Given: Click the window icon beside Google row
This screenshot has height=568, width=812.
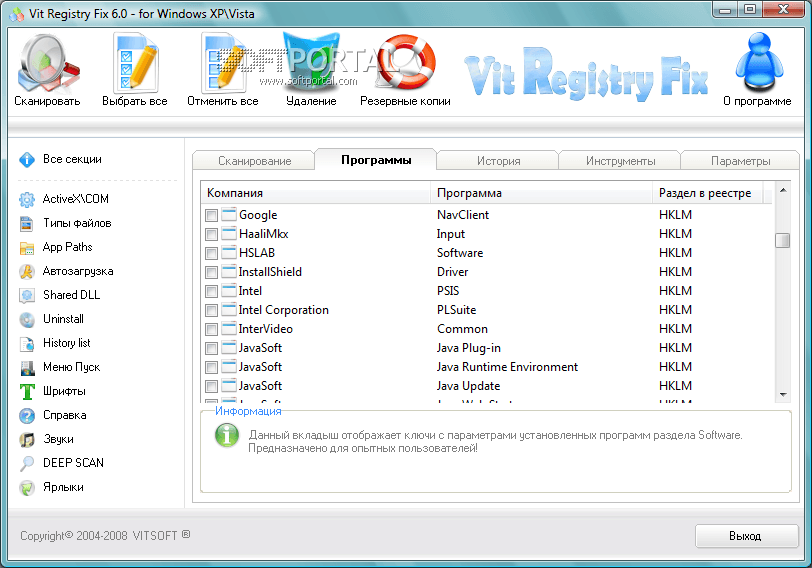Looking at the screenshot, I should click(x=229, y=214).
